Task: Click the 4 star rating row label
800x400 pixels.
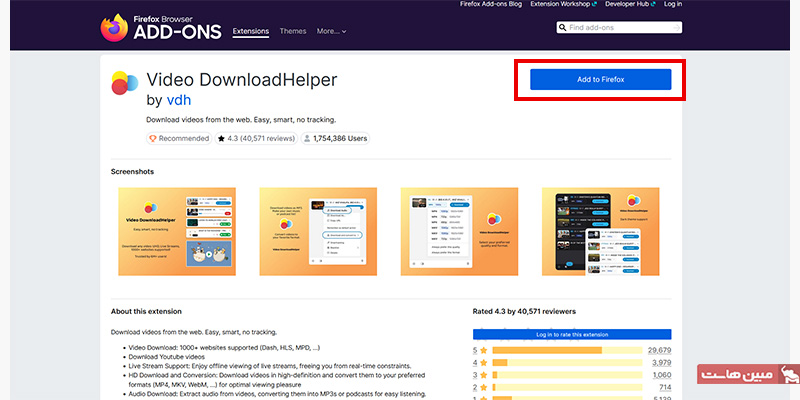Action: (480, 363)
